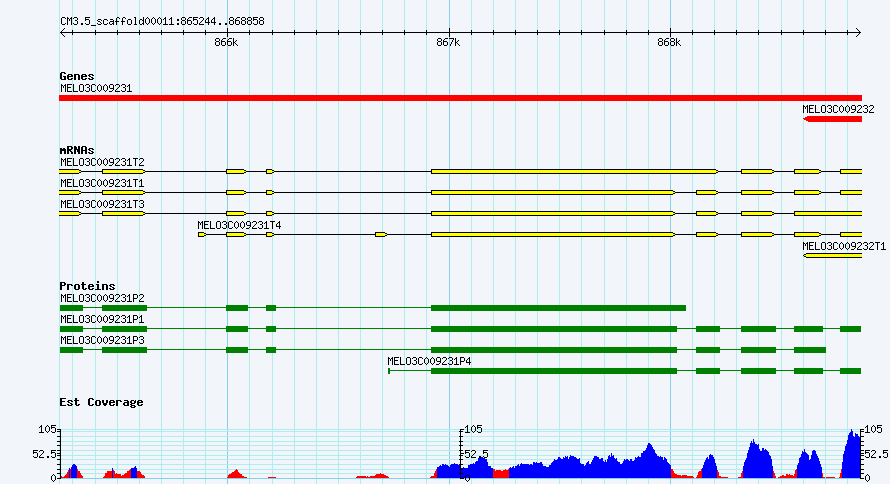
Task: Click the mRNAs track heading
Action: pos(77,150)
